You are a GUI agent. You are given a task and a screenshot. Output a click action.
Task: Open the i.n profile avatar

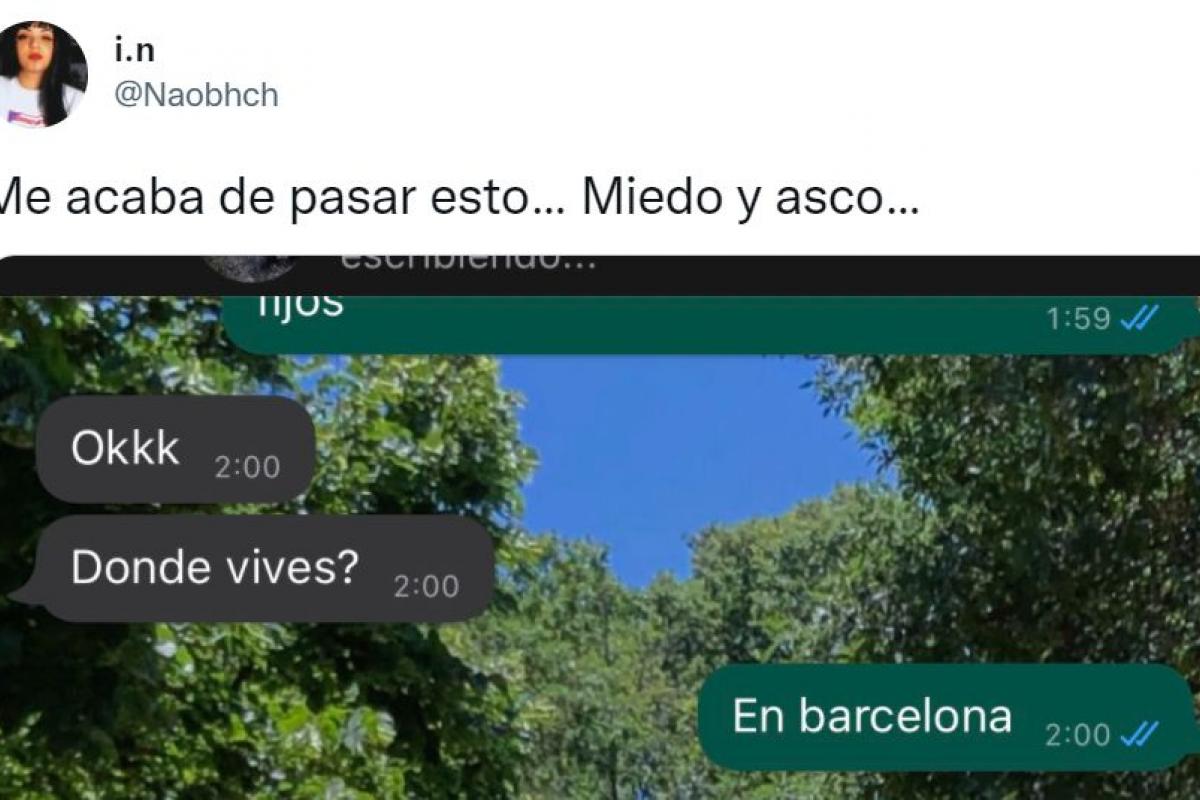tap(42, 74)
